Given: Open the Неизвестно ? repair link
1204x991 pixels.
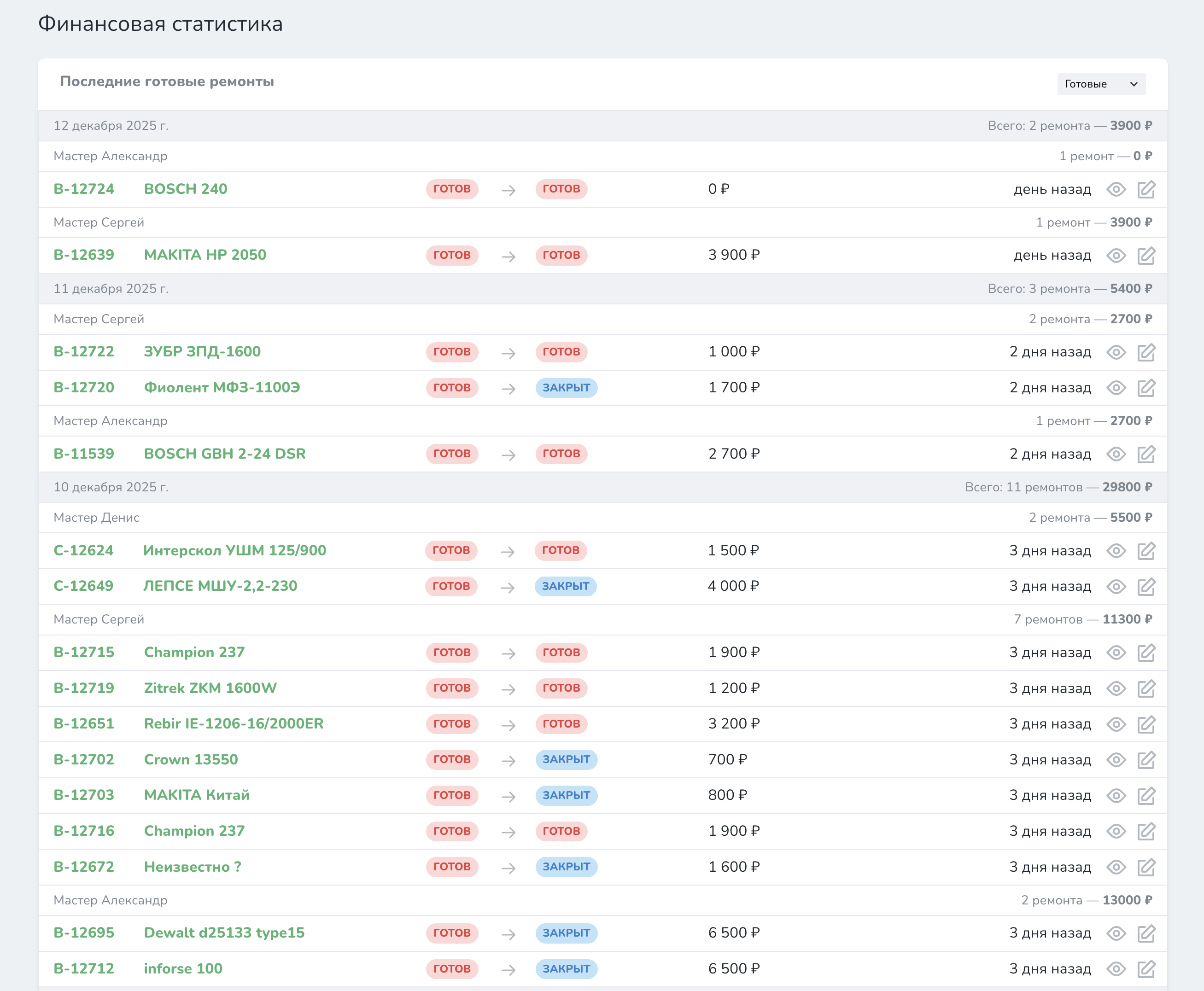Looking at the screenshot, I should point(193,867).
